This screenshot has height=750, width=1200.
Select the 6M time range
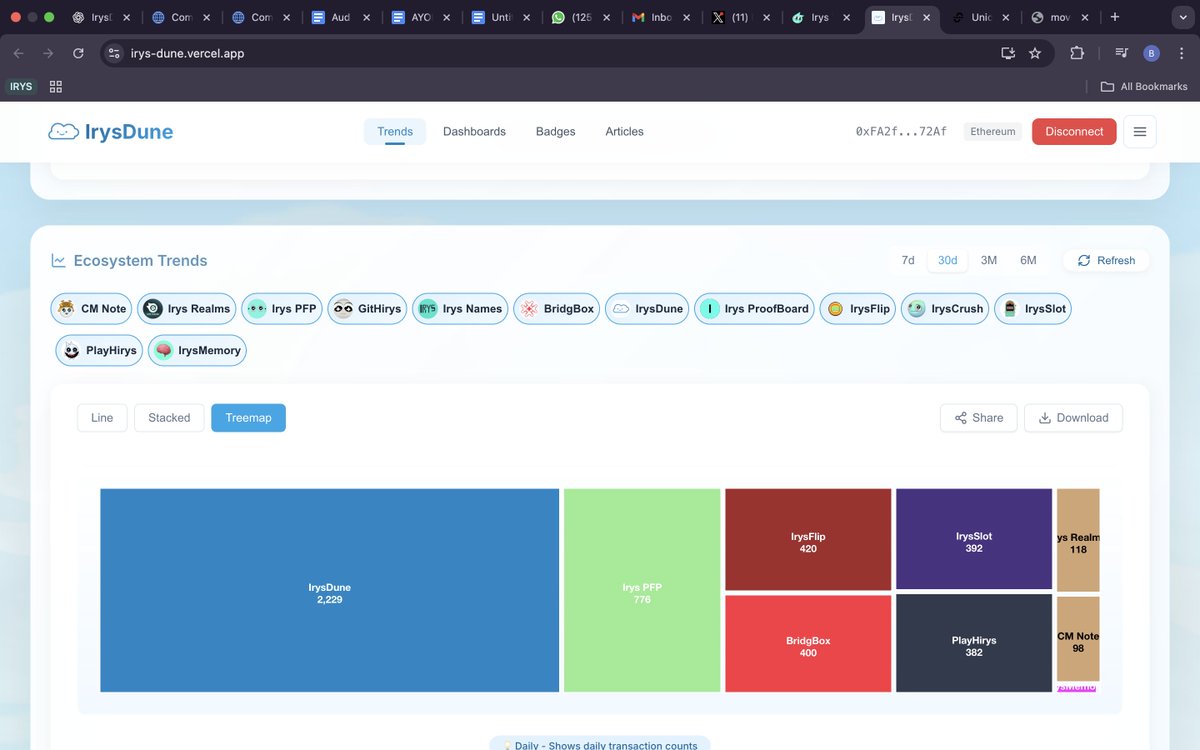click(1028, 260)
